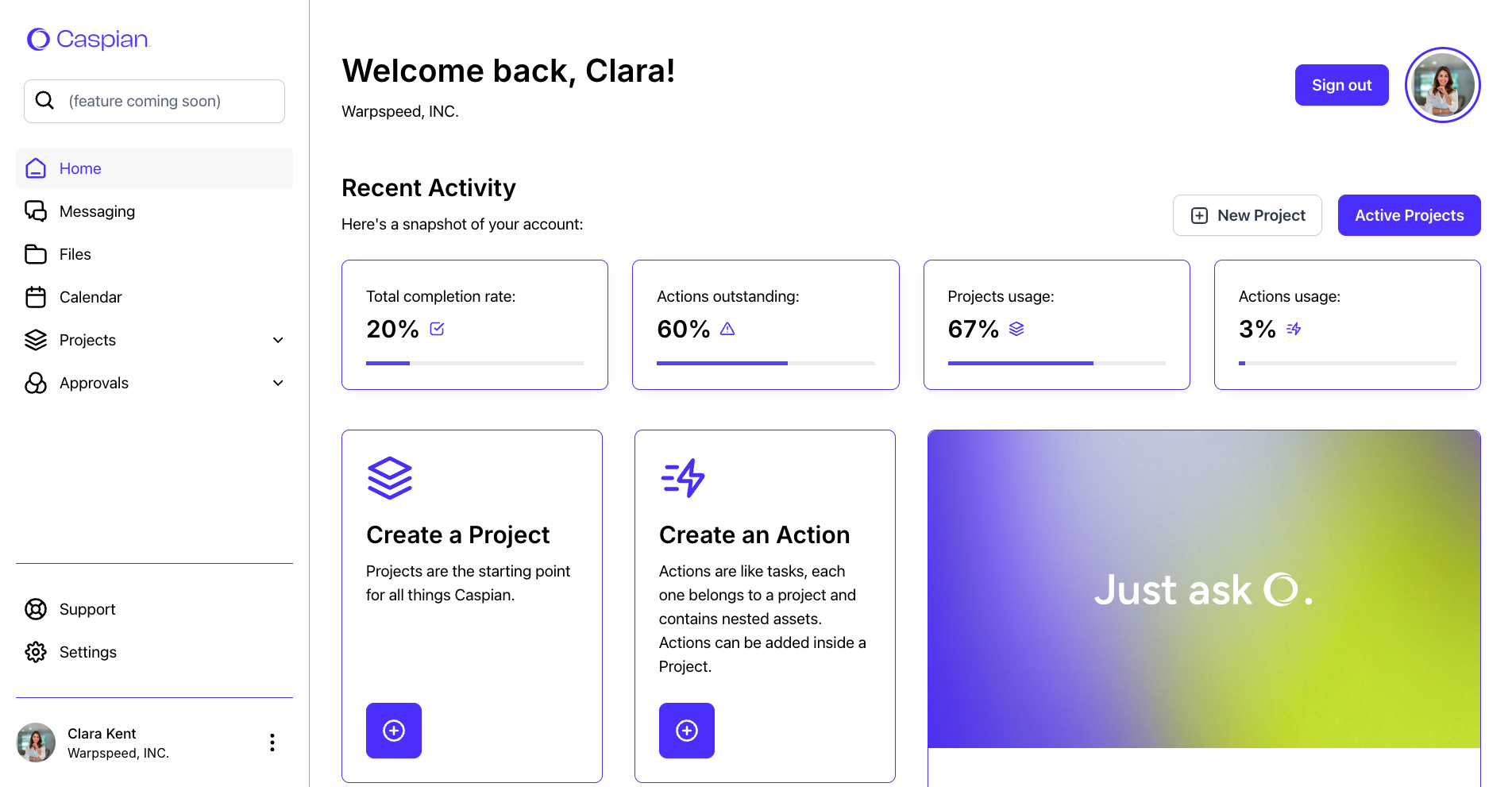Click the warning icon beside Actions outstanding

727,329
